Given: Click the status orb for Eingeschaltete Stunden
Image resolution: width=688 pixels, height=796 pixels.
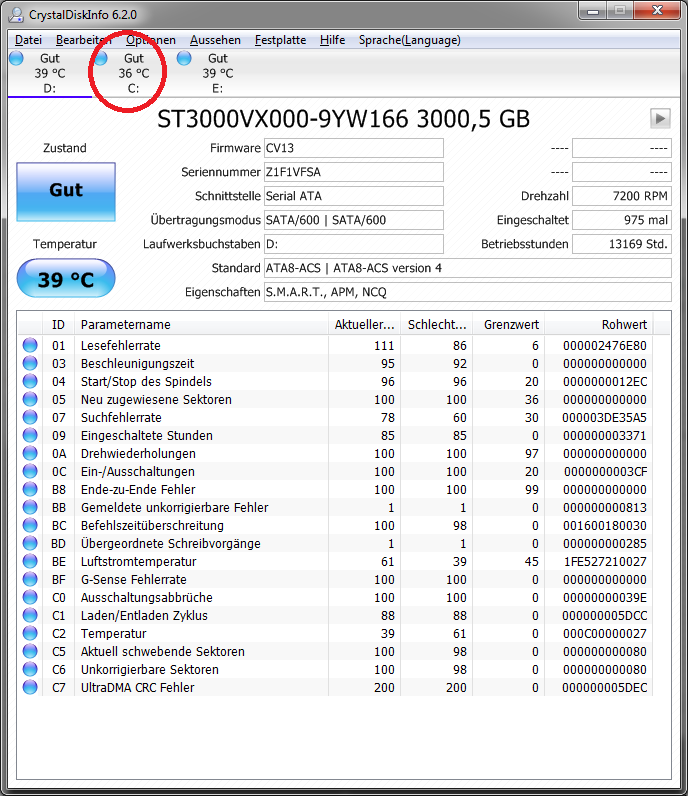Looking at the screenshot, I should pyautogui.click(x=30, y=436).
